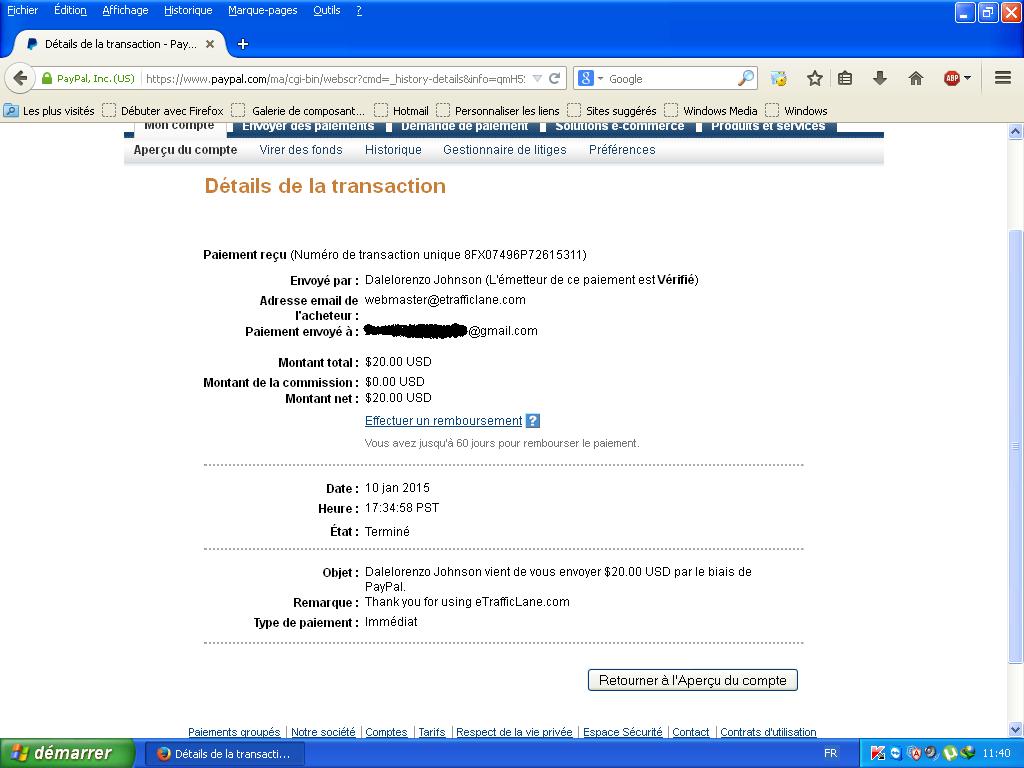
Task: Open the Windows Media bookmark
Action: (x=712, y=111)
